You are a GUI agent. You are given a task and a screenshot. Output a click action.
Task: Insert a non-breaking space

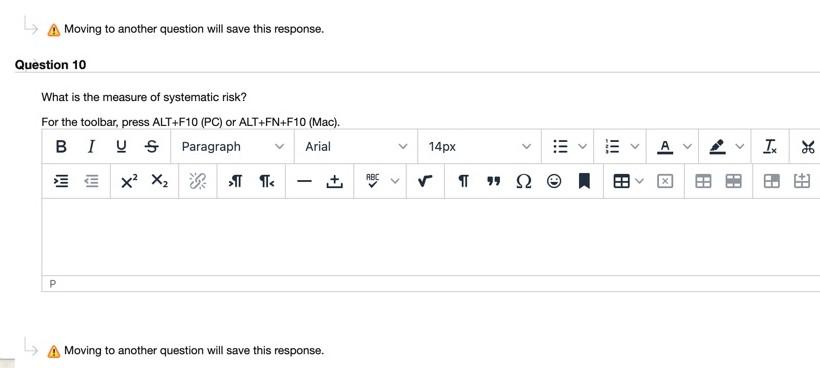[334, 181]
